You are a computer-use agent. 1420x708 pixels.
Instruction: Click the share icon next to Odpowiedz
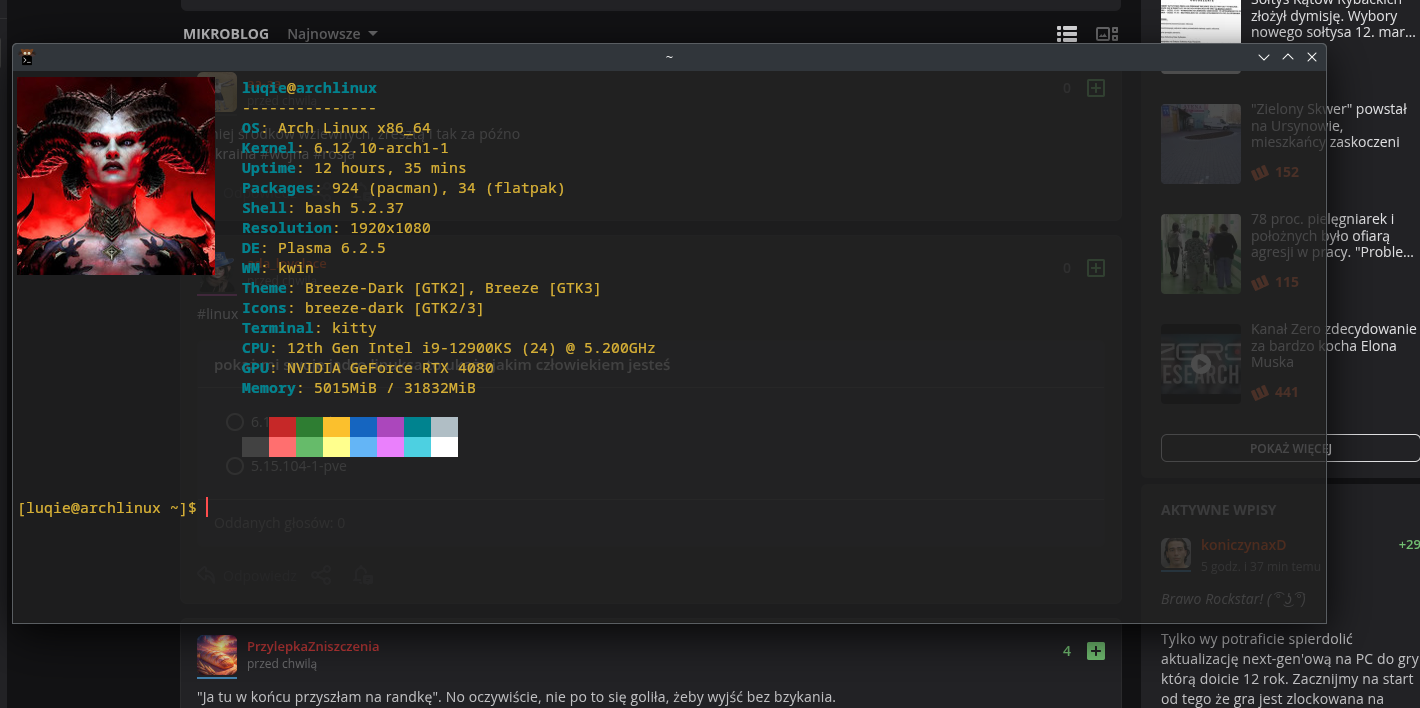321,575
